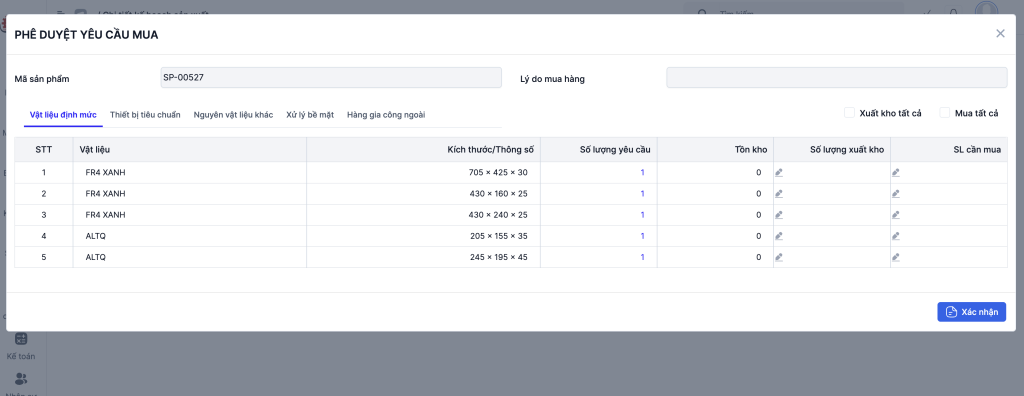Edit purchase quantity for 205 × 155 × 35 row
The image size is (1024, 396).
point(895,236)
